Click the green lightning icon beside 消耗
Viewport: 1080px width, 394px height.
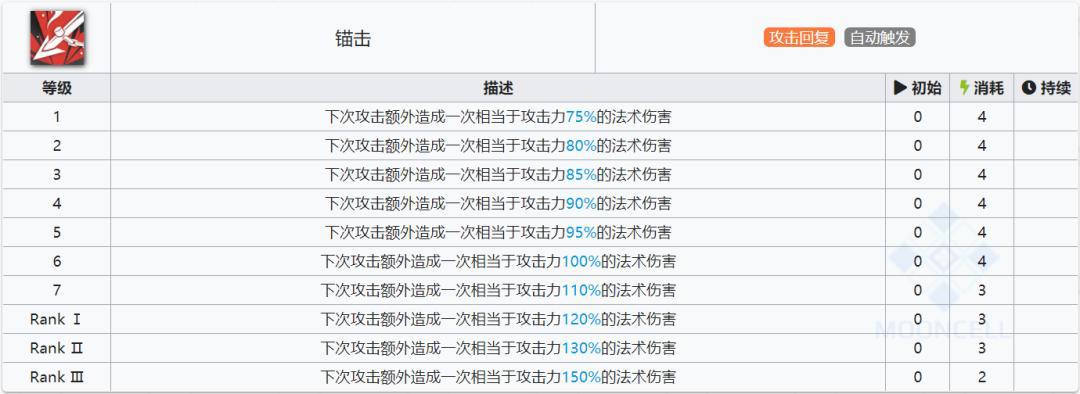click(x=964, y=88)
